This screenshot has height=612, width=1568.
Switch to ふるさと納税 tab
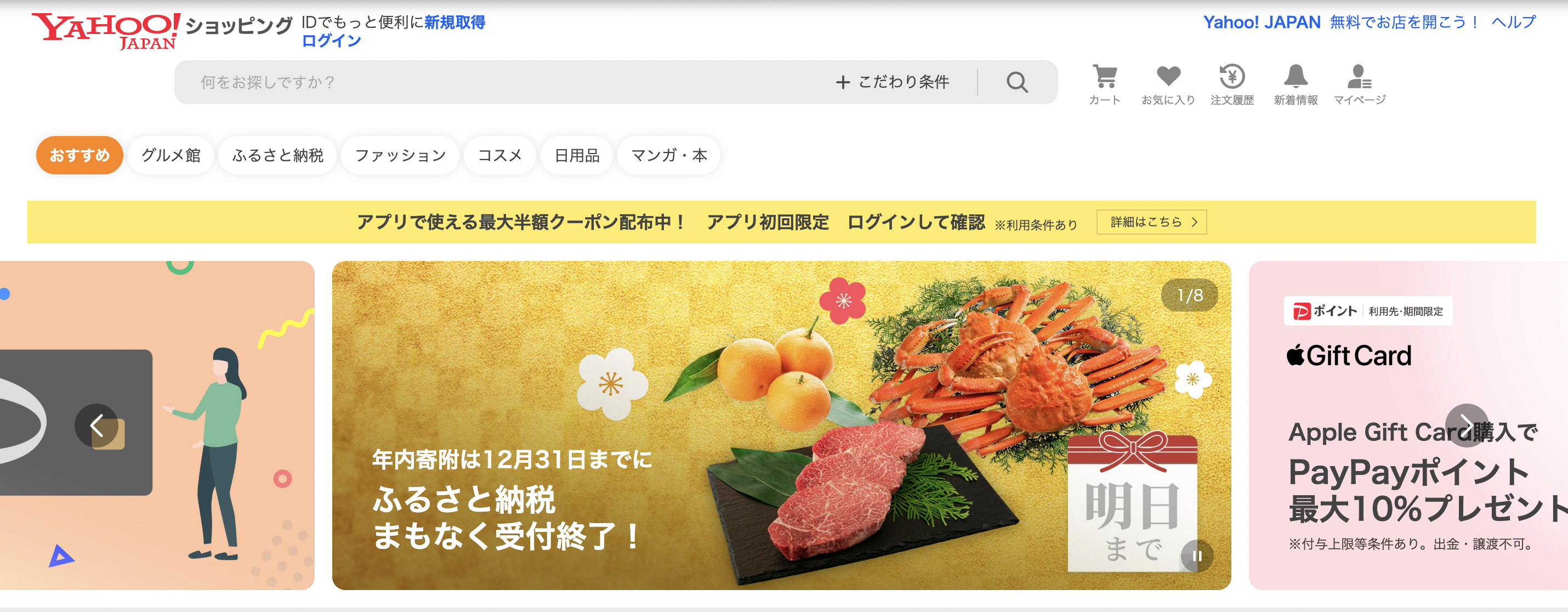tap(277, 155)
